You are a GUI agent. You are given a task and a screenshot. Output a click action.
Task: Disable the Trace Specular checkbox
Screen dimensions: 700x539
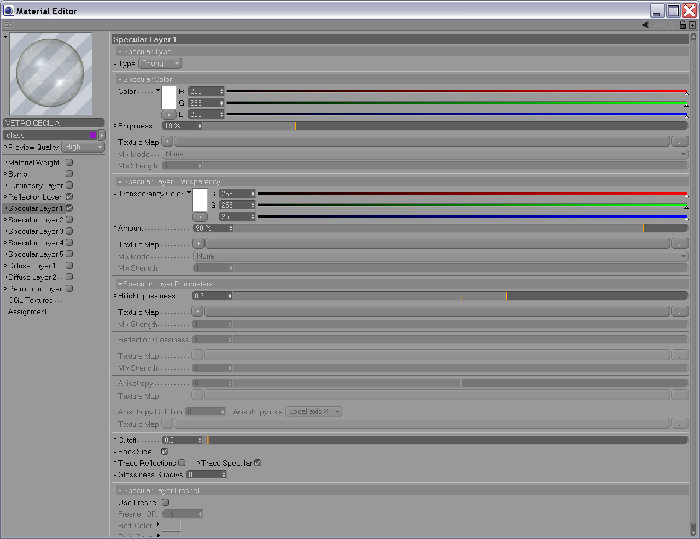coord(258,463)
